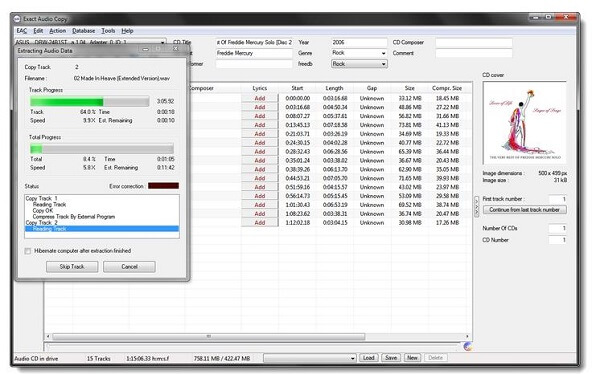The width and height of the screenshot is (600, 374).
Task: Open the Database menu
Action: [x=83, y=31]
